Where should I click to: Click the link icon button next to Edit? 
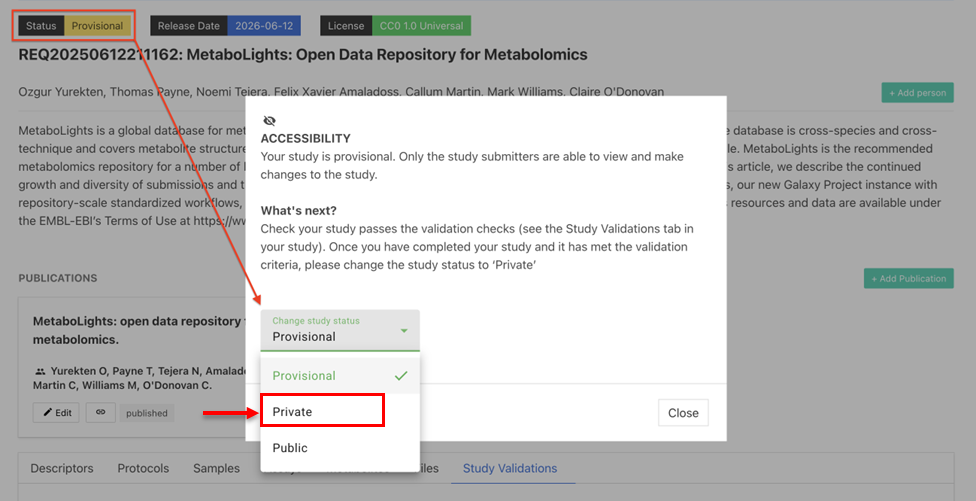point(101,413)
